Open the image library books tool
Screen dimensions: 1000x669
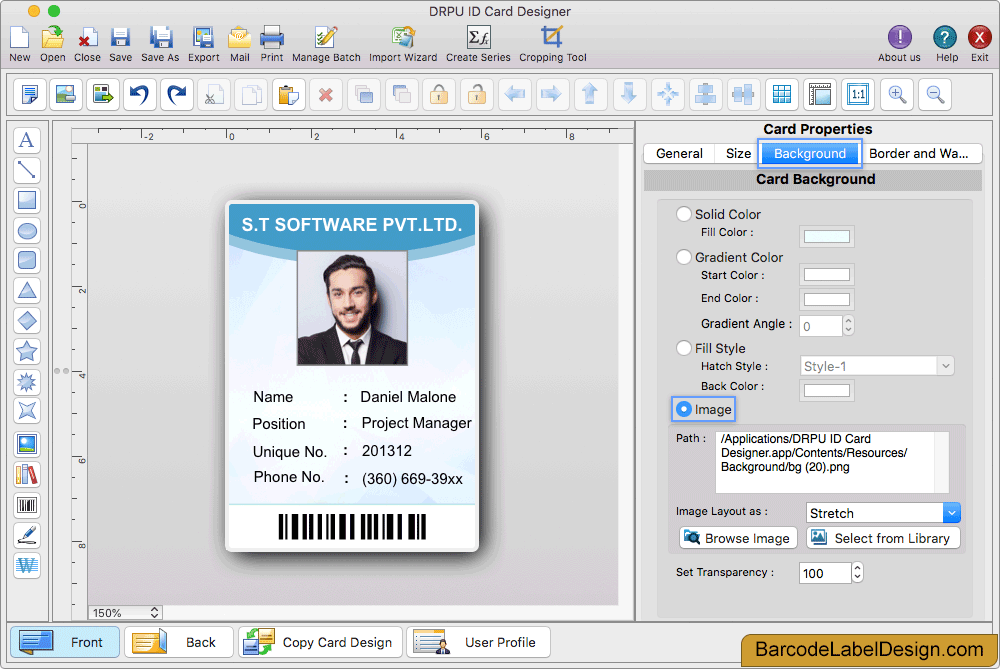pos(27,474)
